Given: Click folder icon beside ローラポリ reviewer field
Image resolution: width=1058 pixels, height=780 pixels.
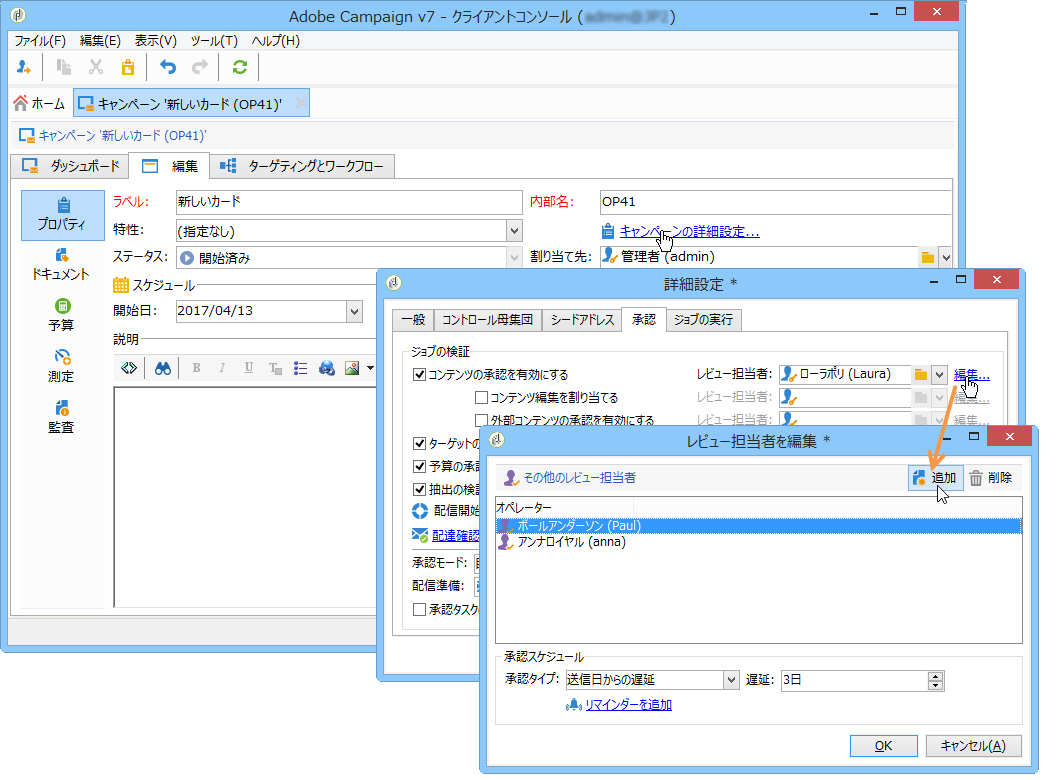Looking at the screenshot, I should click(921, 374).
